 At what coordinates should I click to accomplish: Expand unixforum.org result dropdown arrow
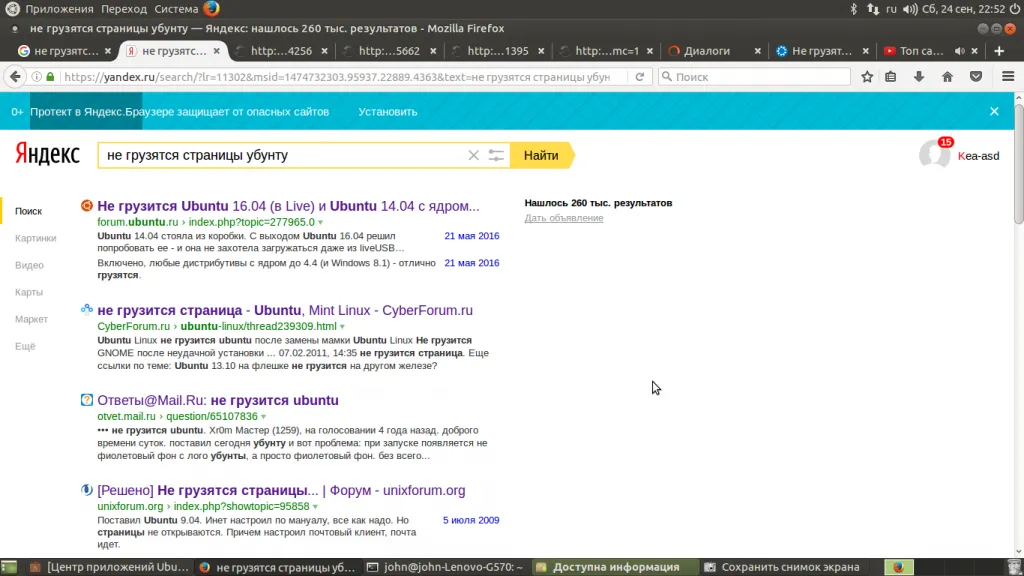(315, 507)
